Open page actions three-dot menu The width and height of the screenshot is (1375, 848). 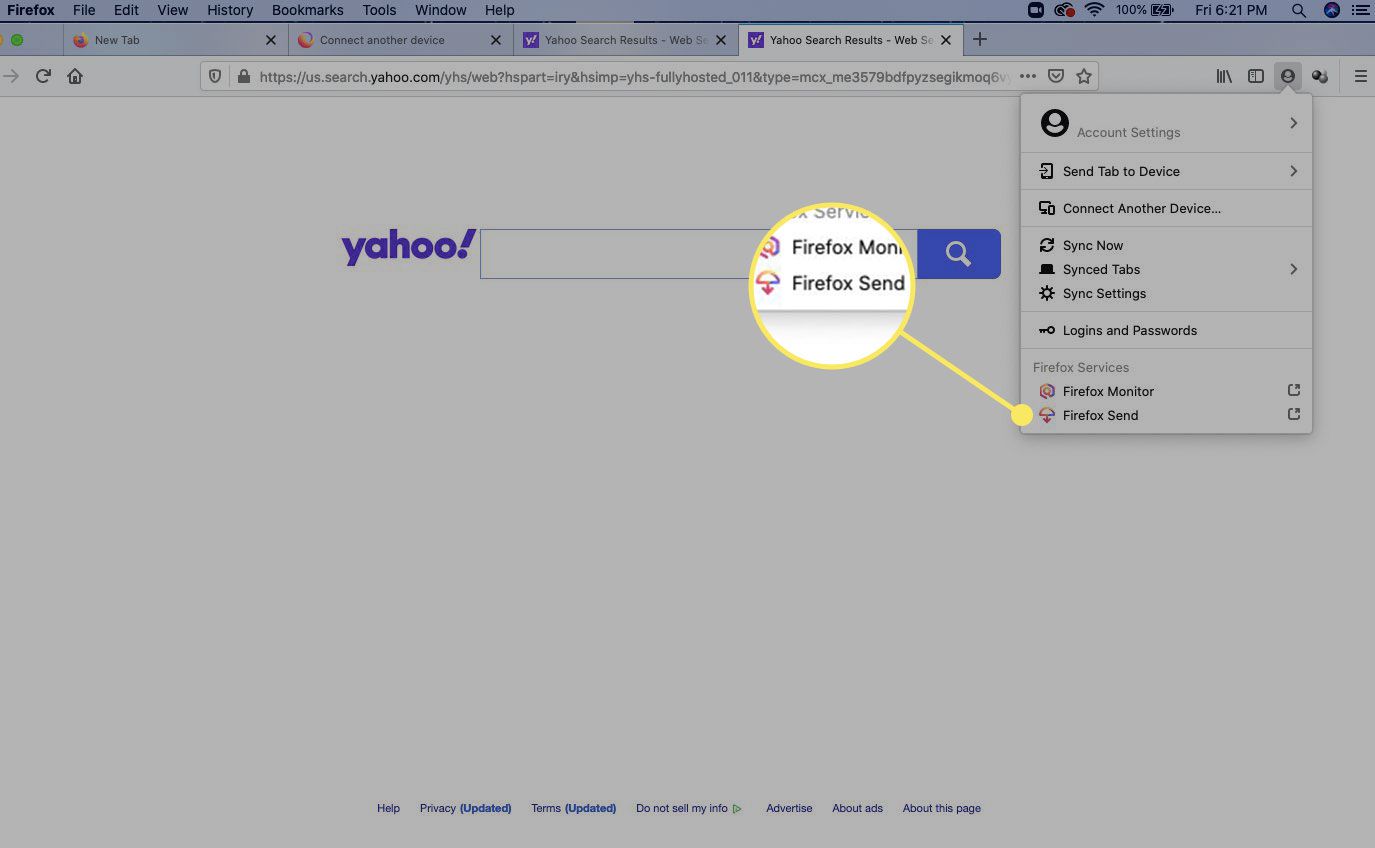[x=1028, y=76]
